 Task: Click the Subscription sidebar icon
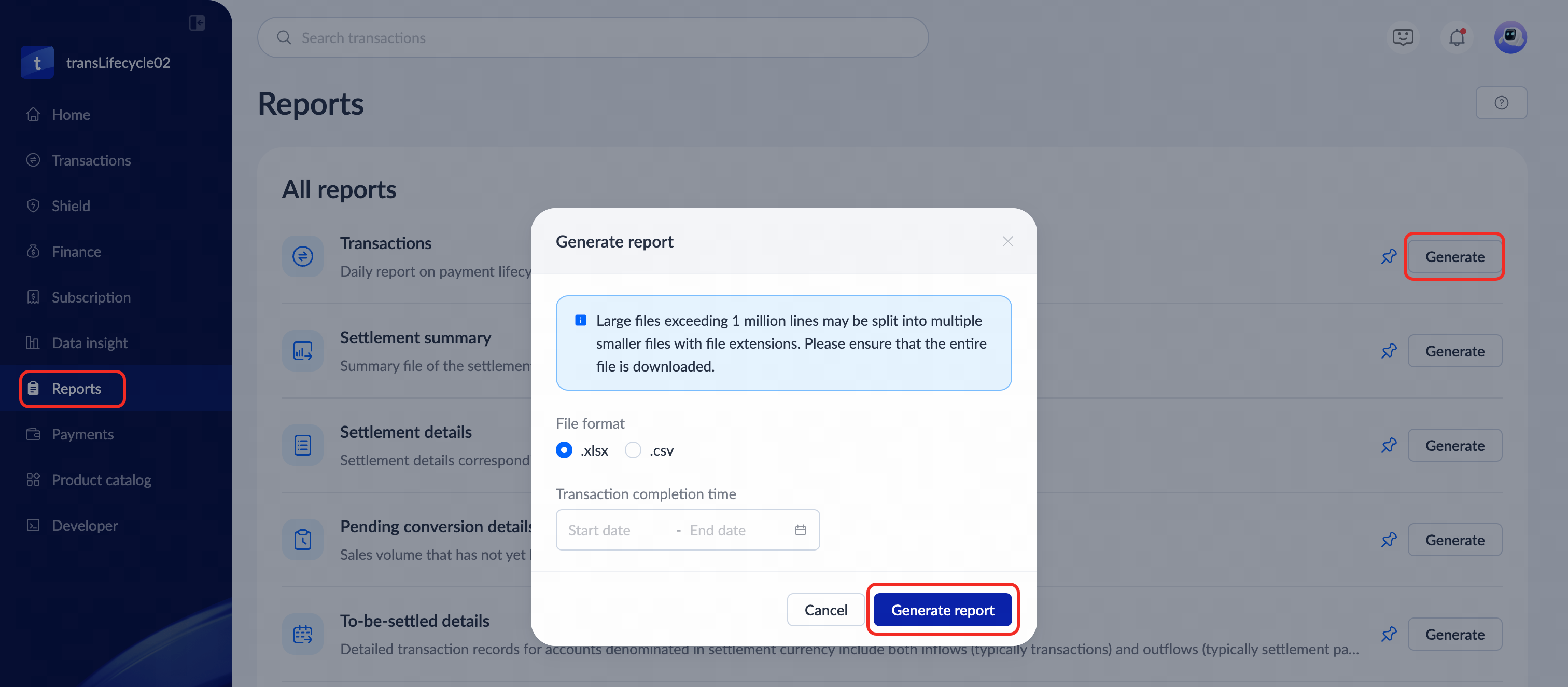[34, 297]
